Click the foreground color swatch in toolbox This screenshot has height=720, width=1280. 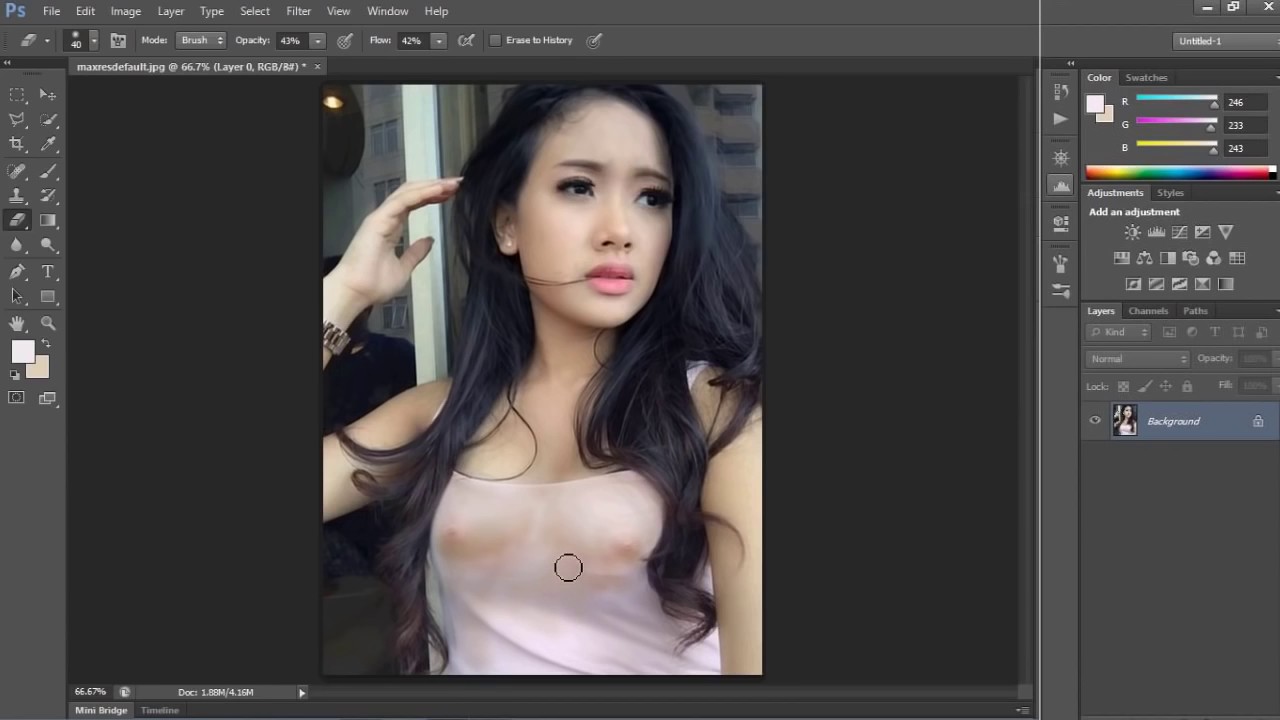[21, 351]
